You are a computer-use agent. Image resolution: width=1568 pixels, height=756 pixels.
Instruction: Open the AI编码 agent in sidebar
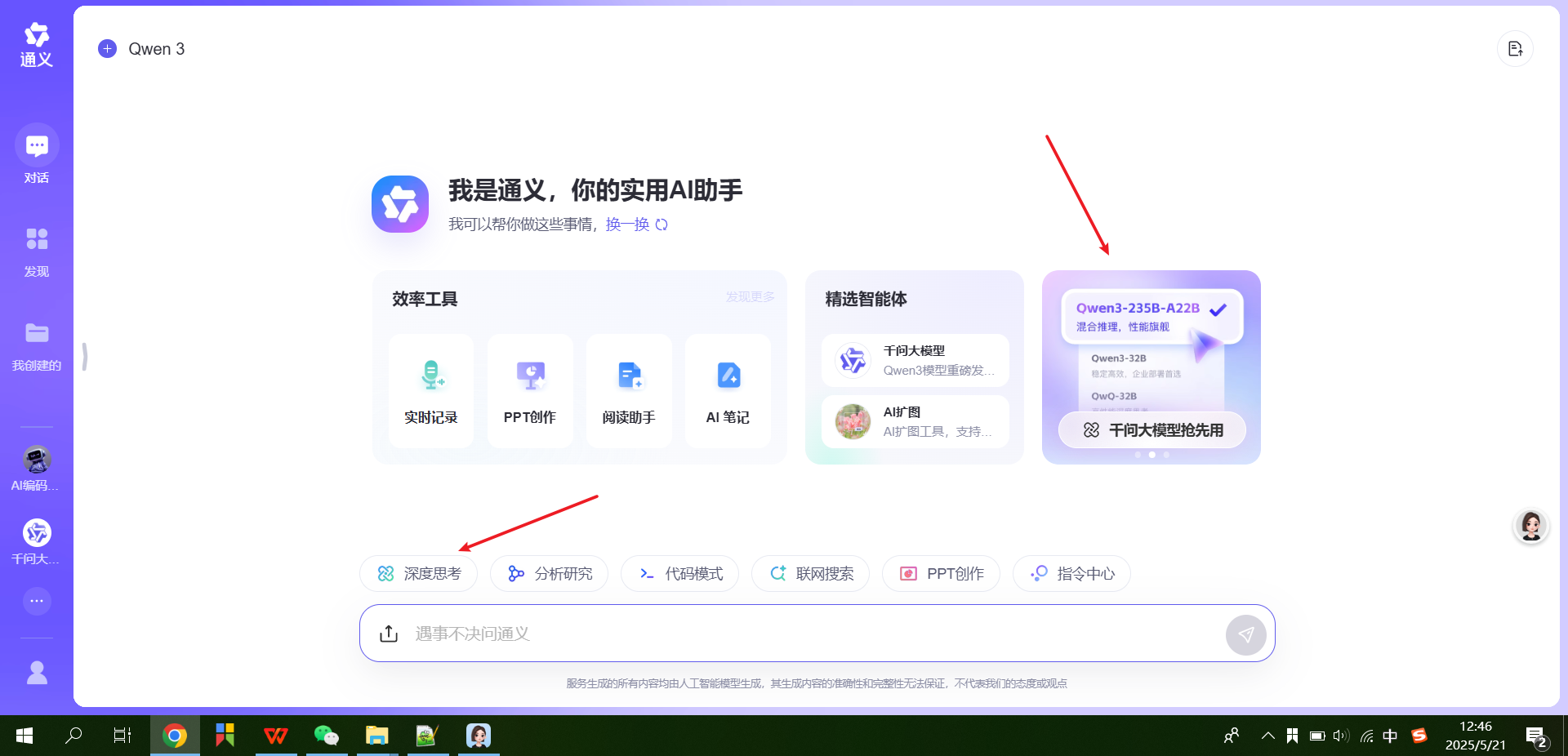(37, 469)
